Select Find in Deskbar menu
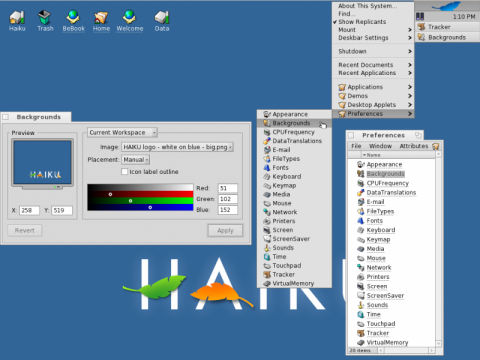 373,14
